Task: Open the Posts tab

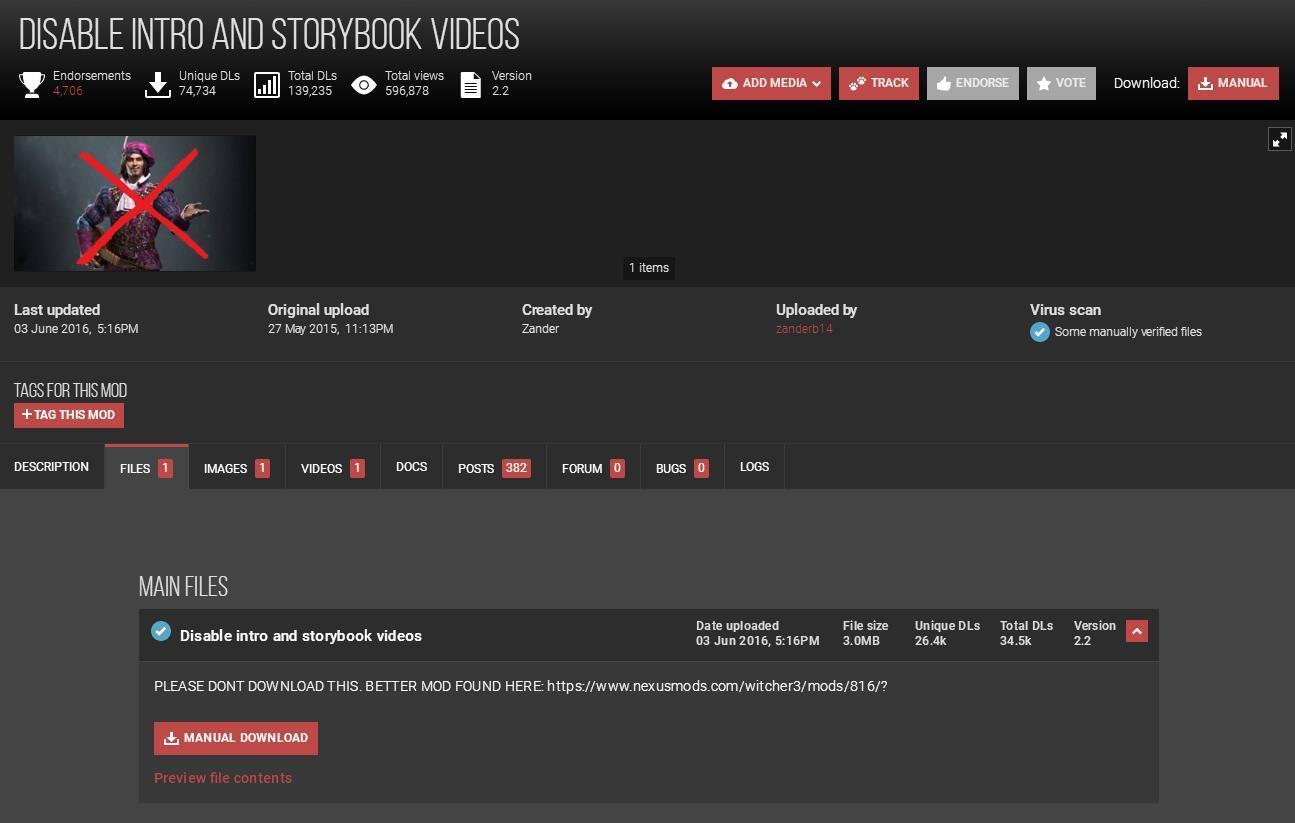Action: click(x=494, y=468)
